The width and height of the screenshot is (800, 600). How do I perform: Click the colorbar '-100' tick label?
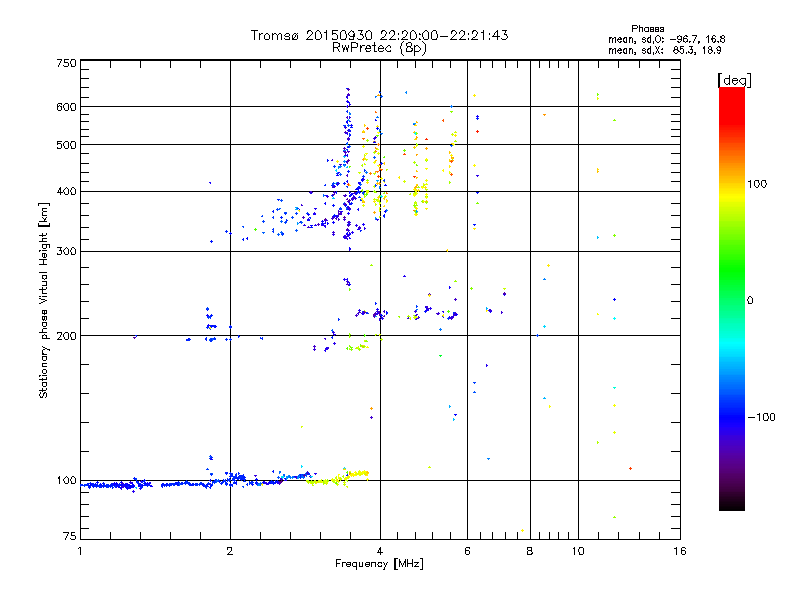point(762,417)
